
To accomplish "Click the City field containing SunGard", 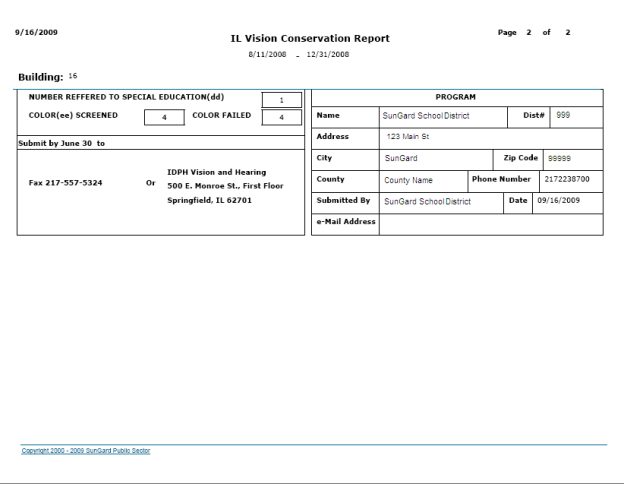I will 435,159.
